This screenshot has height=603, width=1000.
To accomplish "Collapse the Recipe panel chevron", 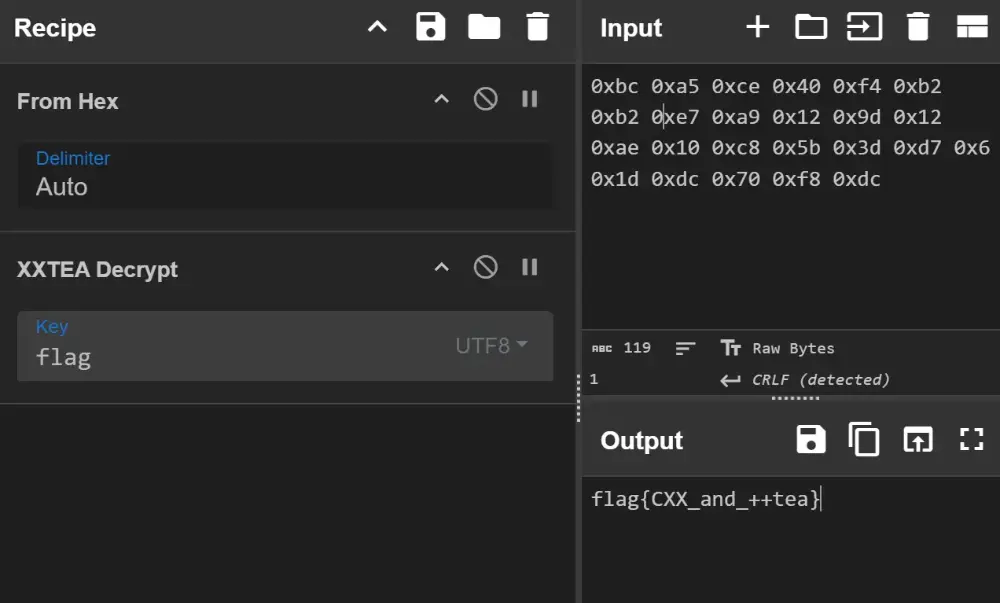I will tap(377, 27).
